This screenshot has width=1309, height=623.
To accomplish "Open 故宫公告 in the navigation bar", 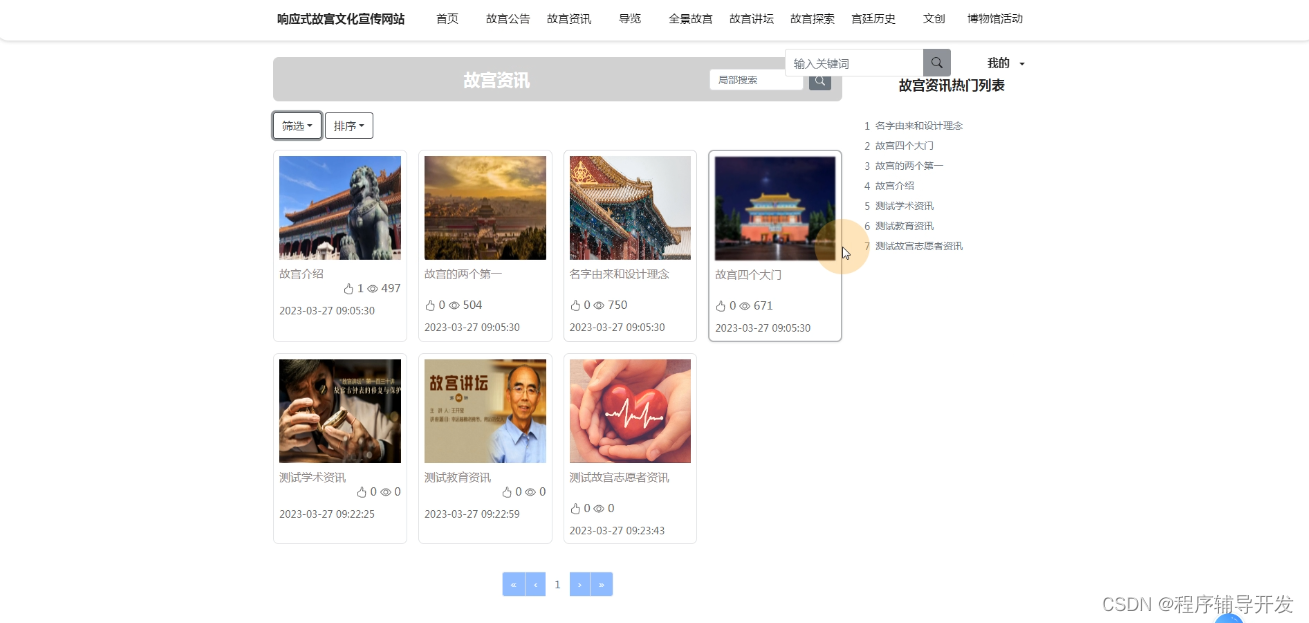I will 508,19.
